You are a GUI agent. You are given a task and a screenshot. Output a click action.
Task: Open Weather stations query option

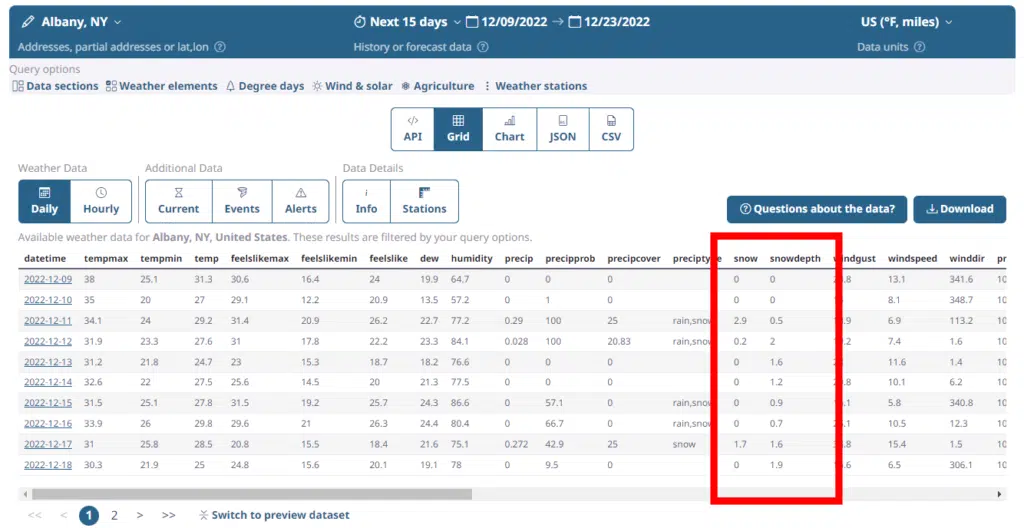[x=535, y=86]
